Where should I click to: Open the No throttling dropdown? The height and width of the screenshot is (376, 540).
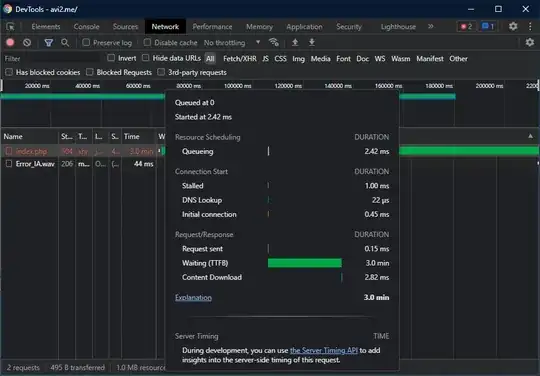pyautogui.click(x=232, y=43)
